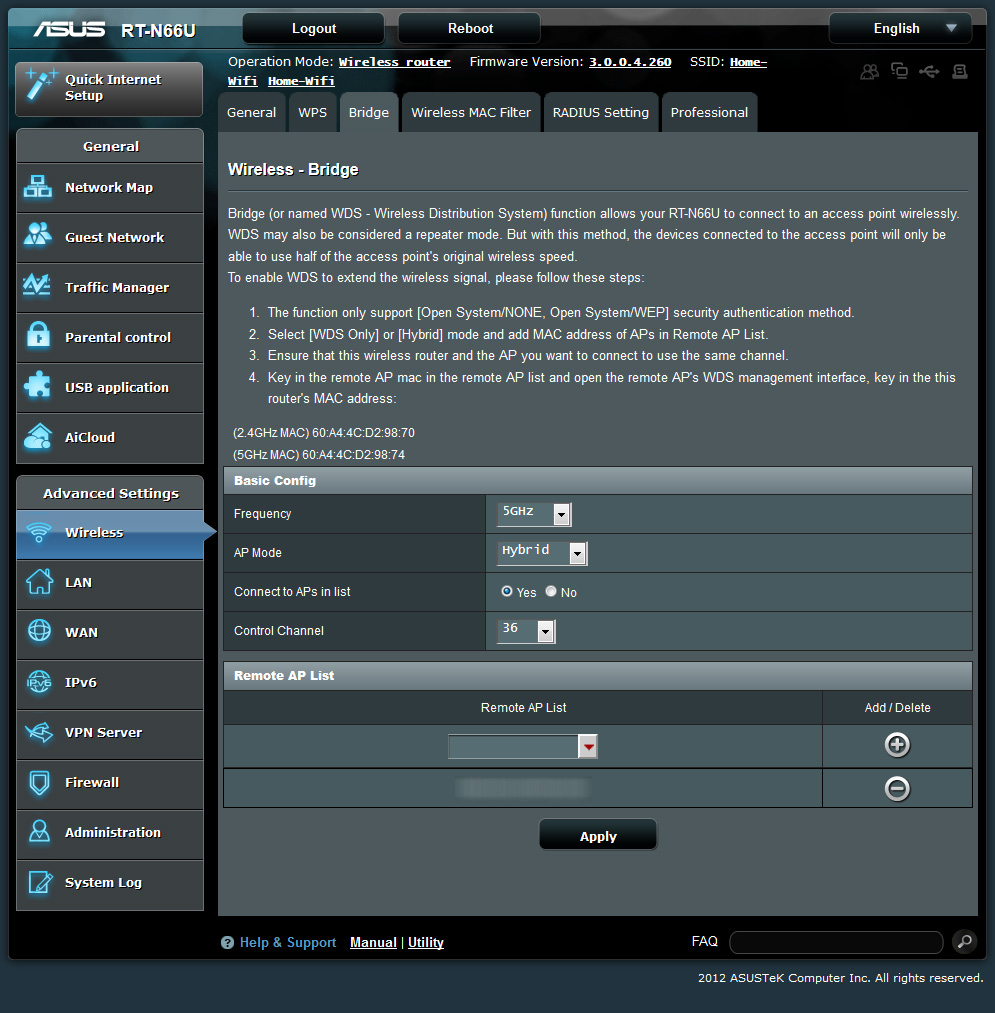Click the WAN globe icon
The image size is (995, 1013).
click(39, 631)
